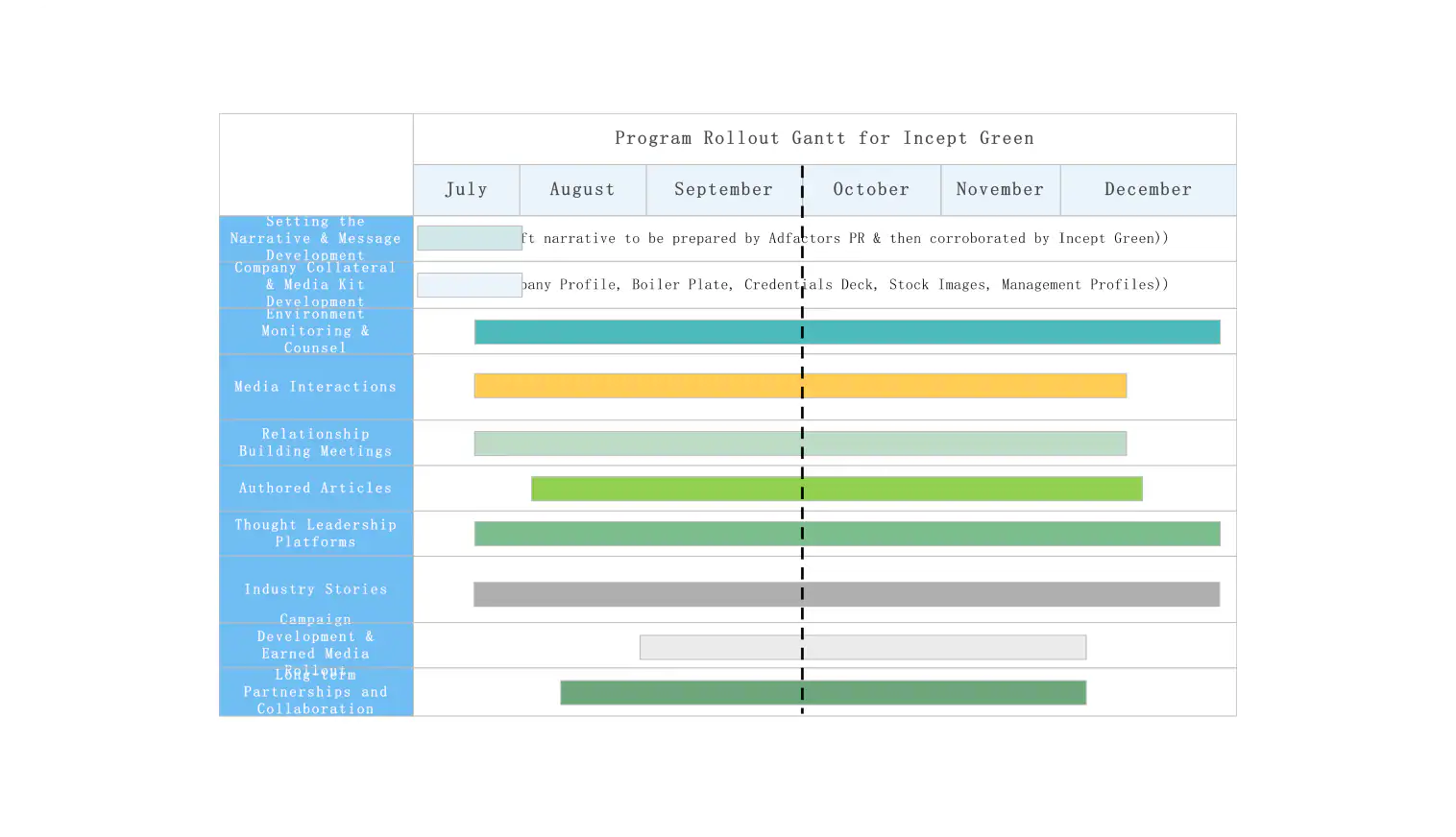Select the July column header

click(467, 189)
